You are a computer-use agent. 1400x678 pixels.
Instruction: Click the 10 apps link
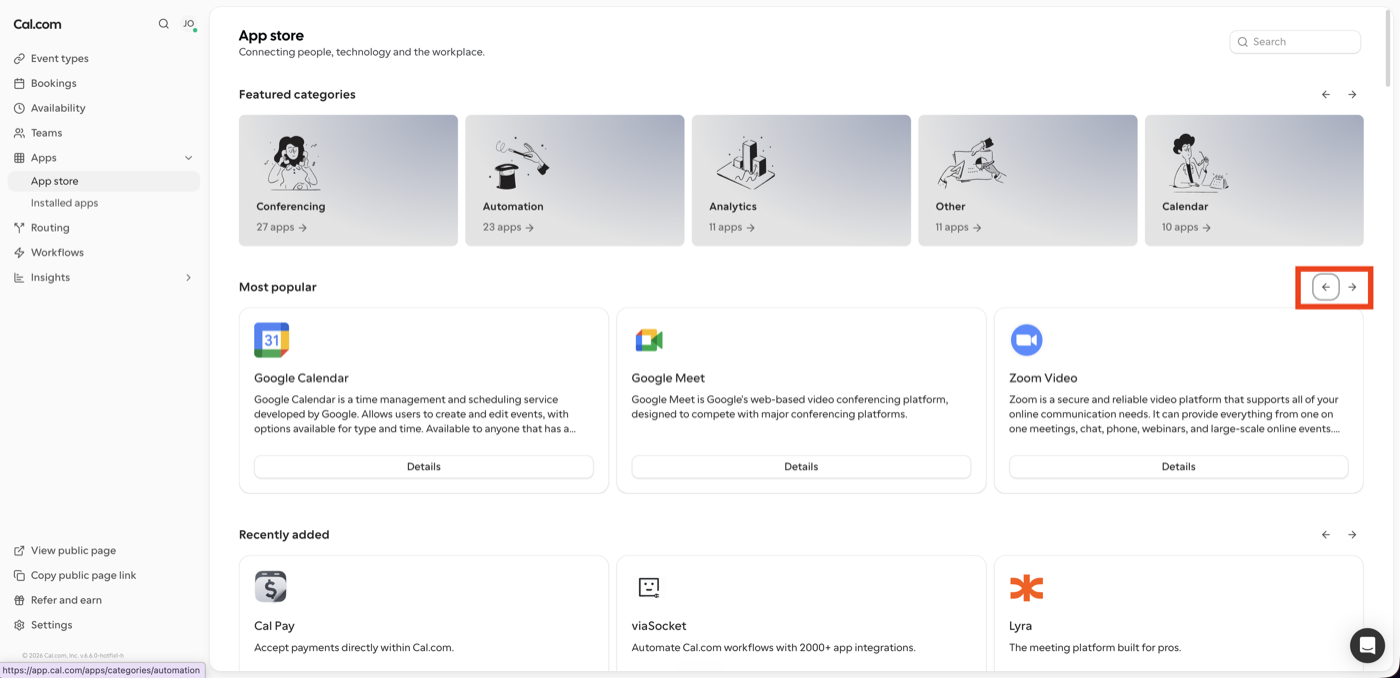coord(1186,228)
